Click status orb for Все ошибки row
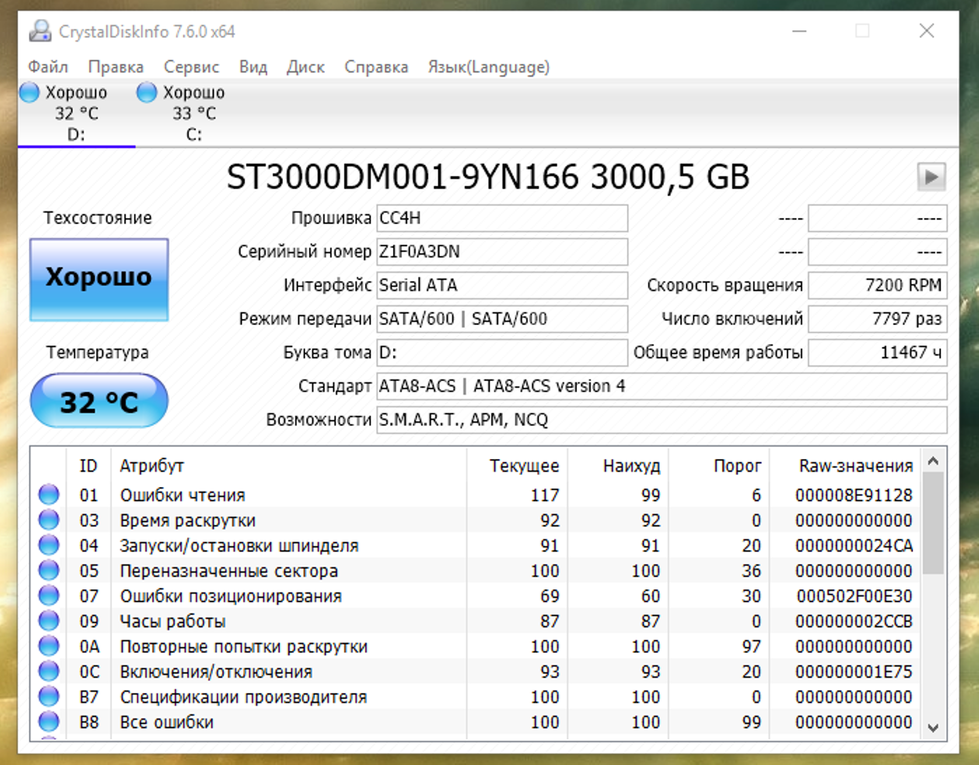This screenshot has width=979, height=765. (48, 722)
